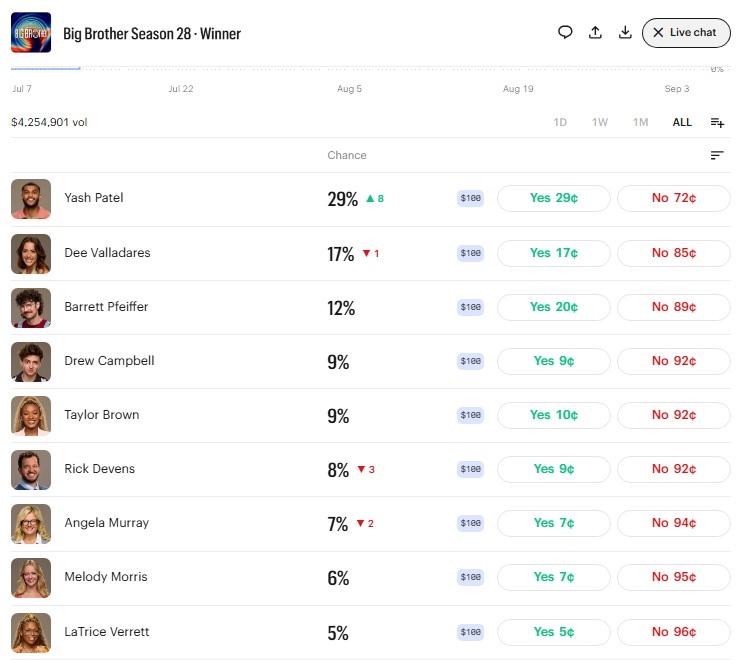Select the ALL time range
Screen dimensions: 738x660
point(682,122)
